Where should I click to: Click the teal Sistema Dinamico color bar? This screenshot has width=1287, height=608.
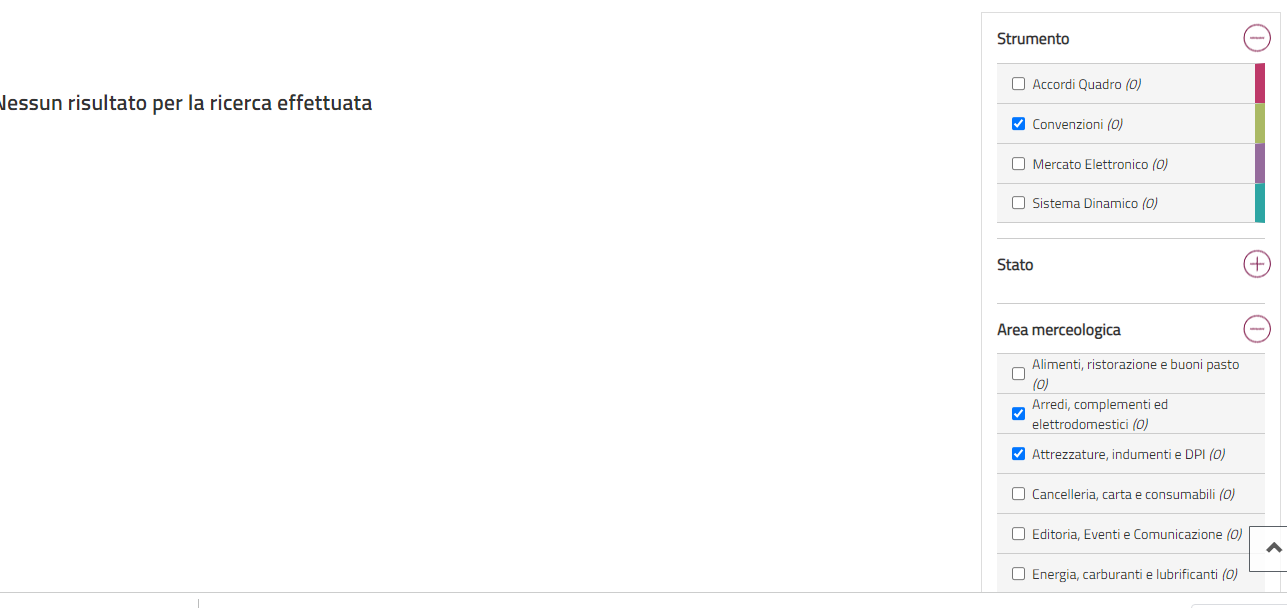1260,203
